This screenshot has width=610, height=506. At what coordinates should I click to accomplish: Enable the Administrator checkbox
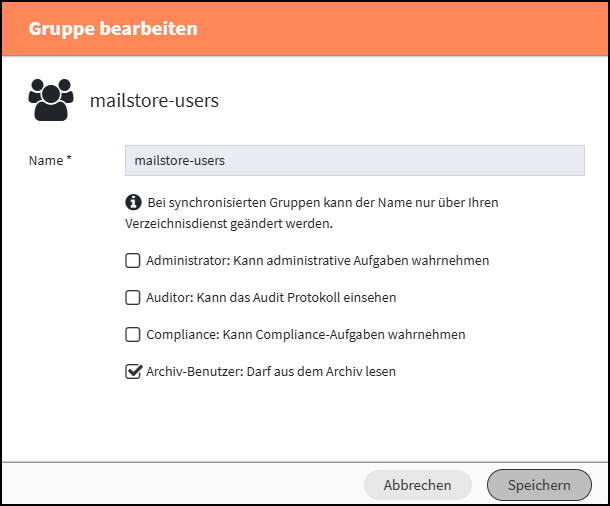[x=133, y=261]
